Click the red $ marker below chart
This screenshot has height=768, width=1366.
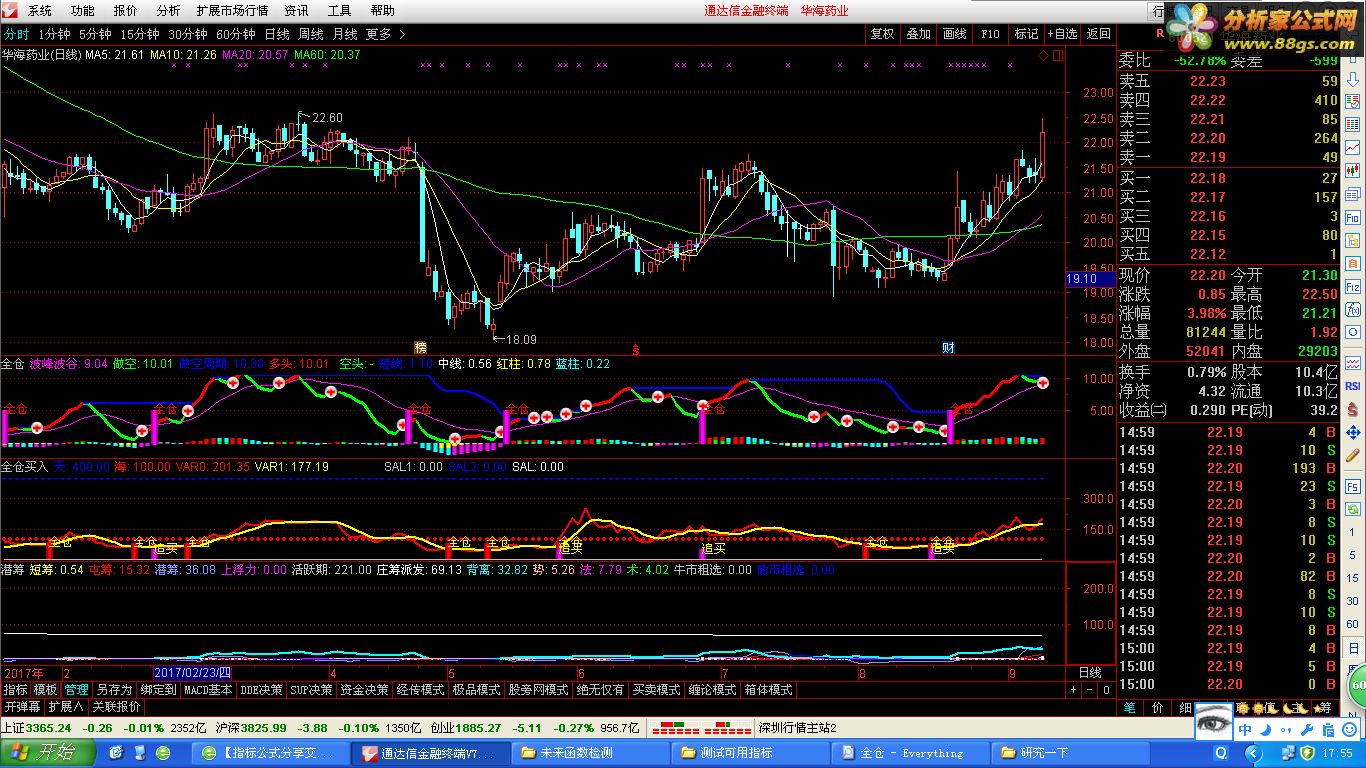635,348
